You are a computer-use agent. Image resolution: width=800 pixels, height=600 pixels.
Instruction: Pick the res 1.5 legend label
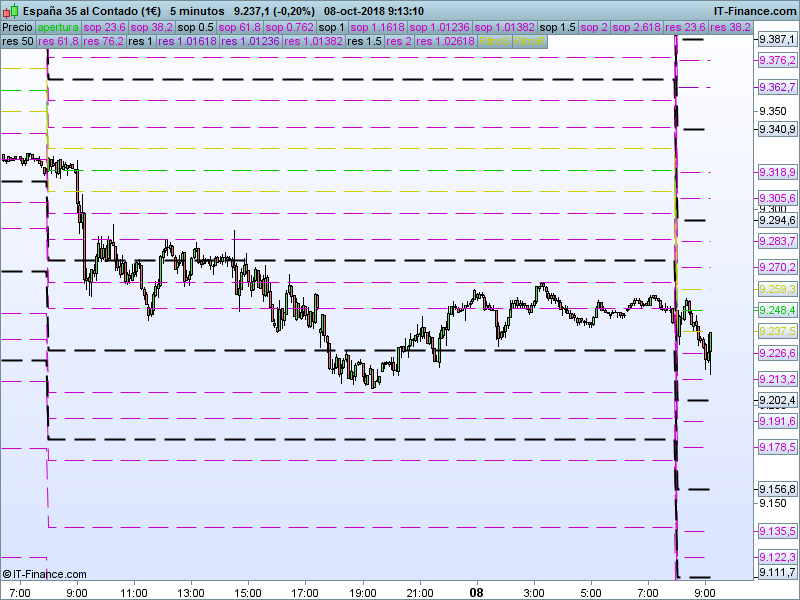[x=364, y=41]
